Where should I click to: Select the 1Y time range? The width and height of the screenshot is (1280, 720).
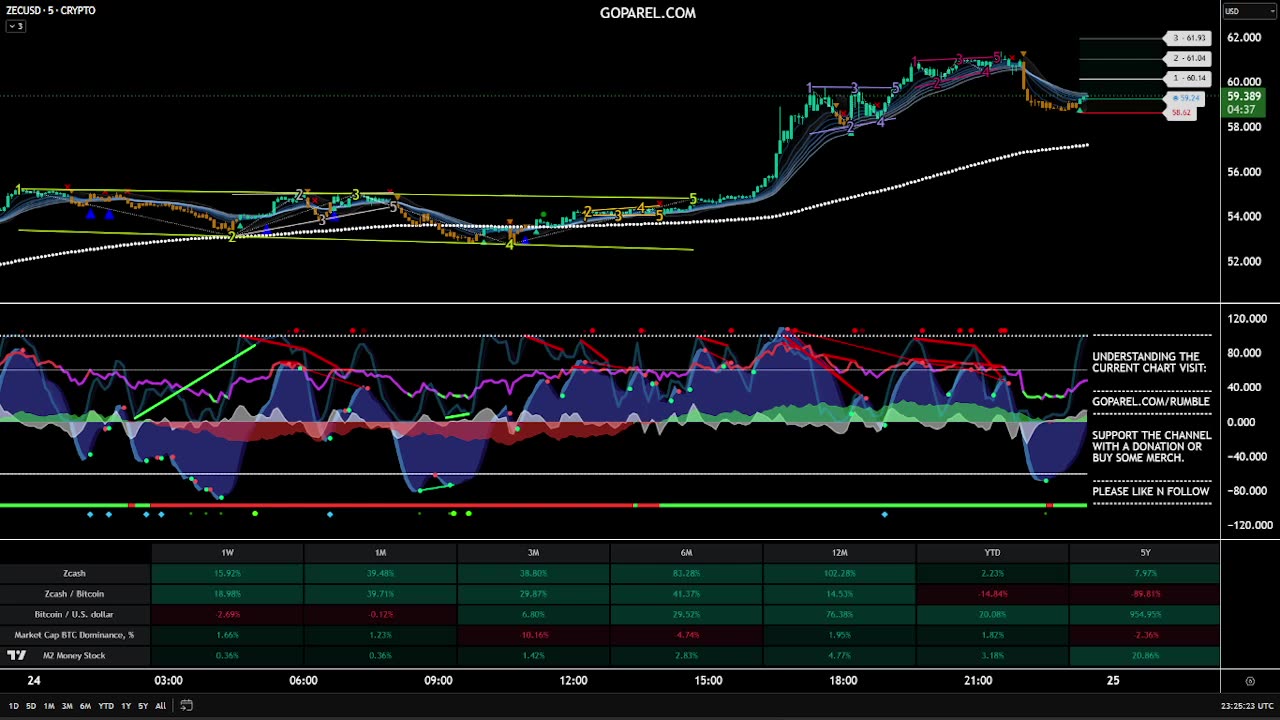[126, 706]
